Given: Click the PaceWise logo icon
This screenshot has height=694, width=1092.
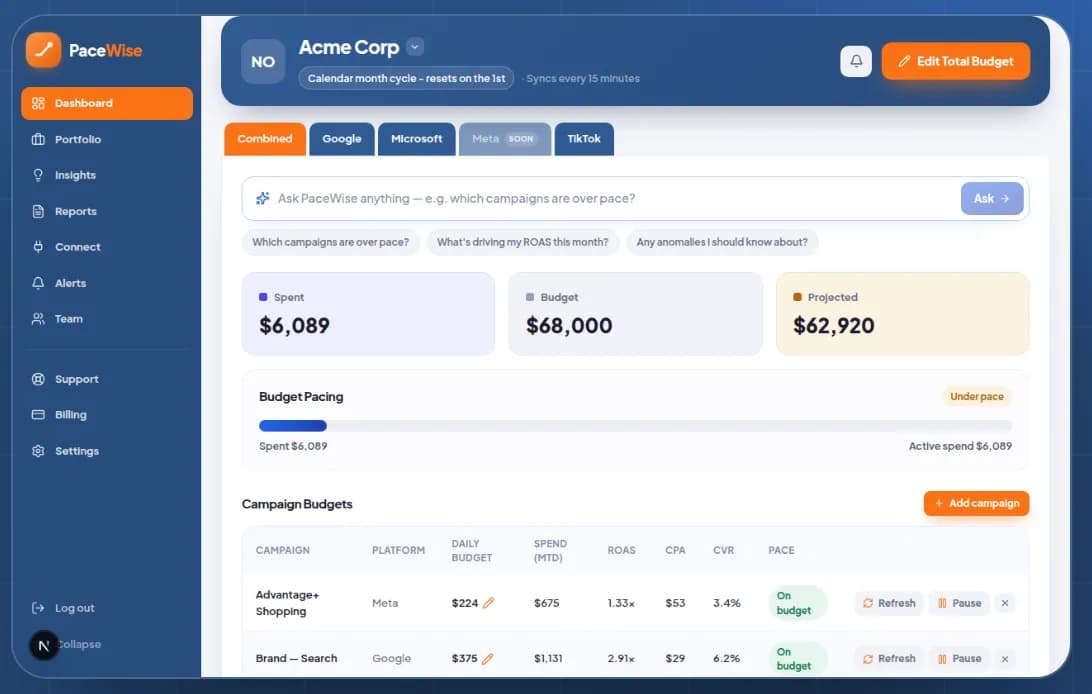Looking at the screenshot, I should (x=43, y=50).
